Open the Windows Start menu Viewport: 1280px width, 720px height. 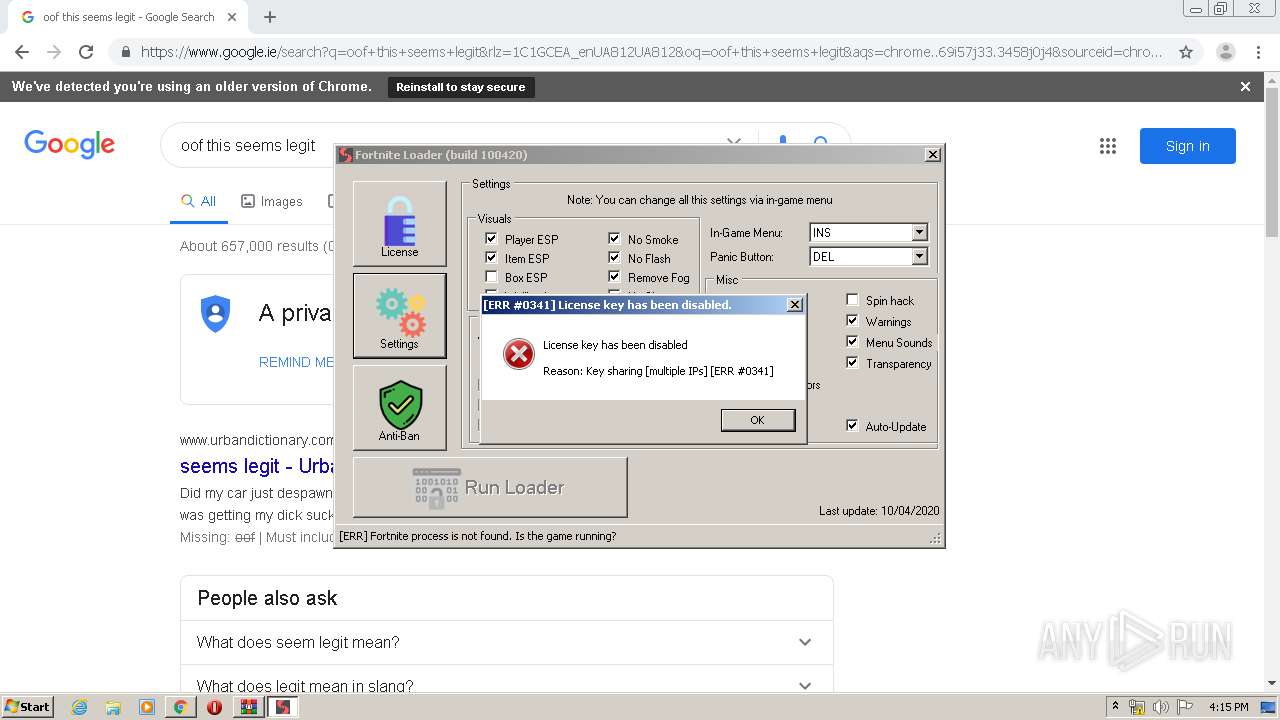(x=27, y=707)
